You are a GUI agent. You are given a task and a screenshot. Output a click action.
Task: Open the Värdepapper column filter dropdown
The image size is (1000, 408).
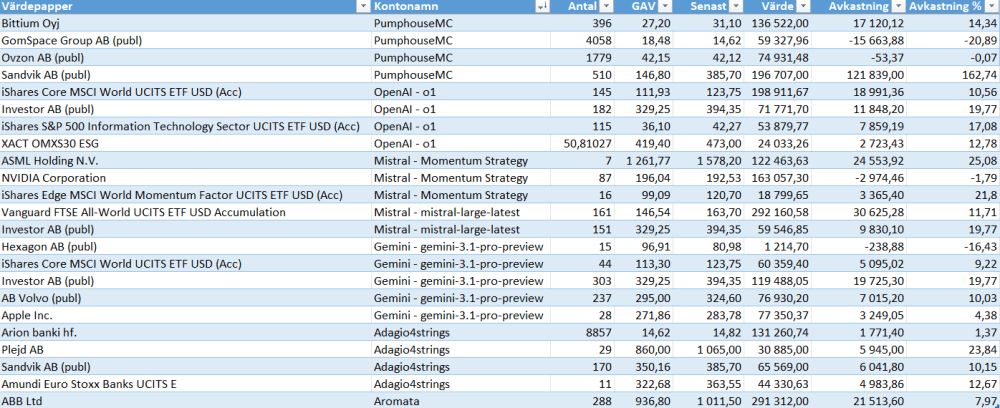pos(363,6)
